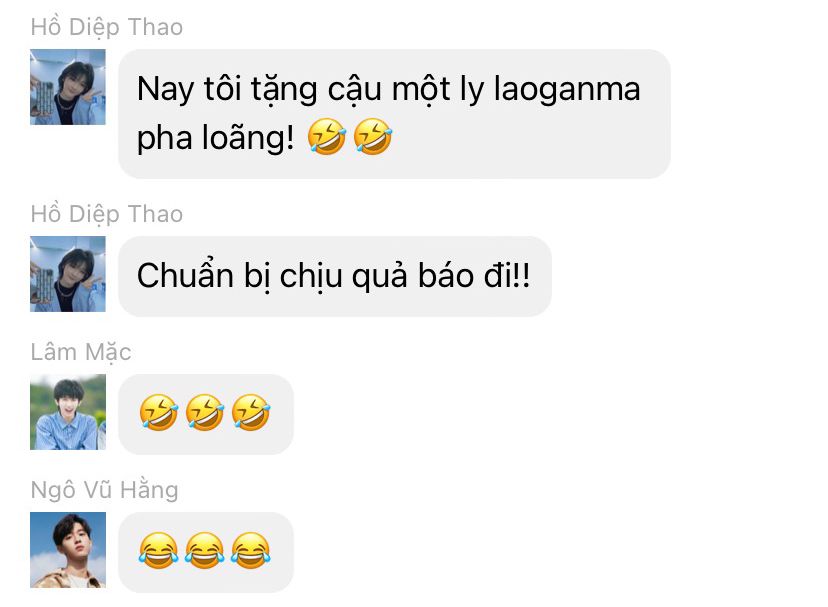Click the "pha loãng!" text in the message

pyautogui.click(x=215, y=138)
